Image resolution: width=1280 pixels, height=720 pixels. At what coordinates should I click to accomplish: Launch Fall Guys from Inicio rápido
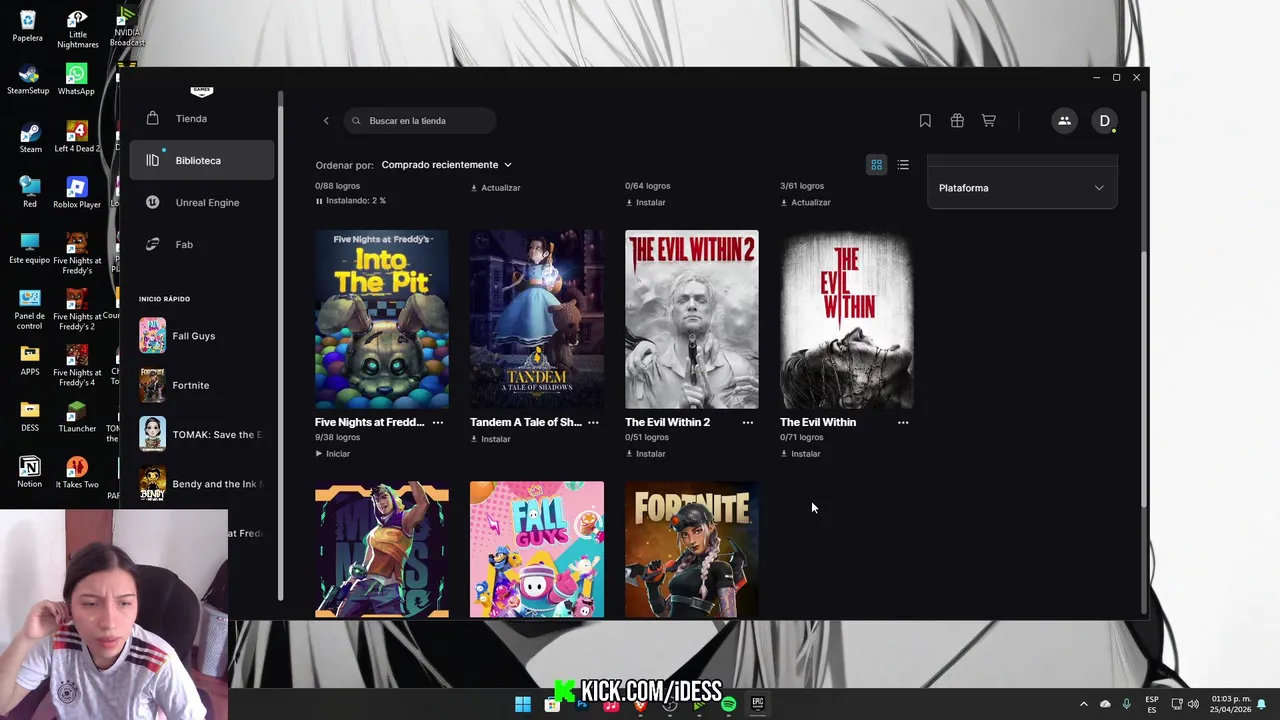click(x=200, y=336)
